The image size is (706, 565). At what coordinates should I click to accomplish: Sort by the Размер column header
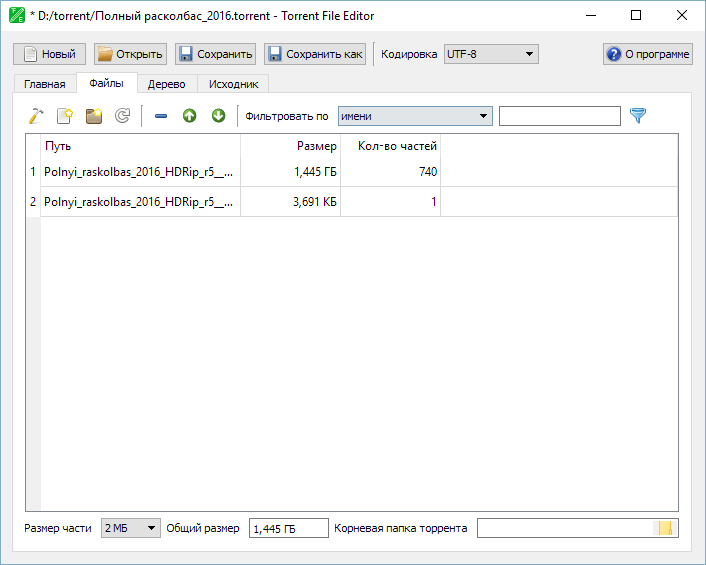pos(290,146)
